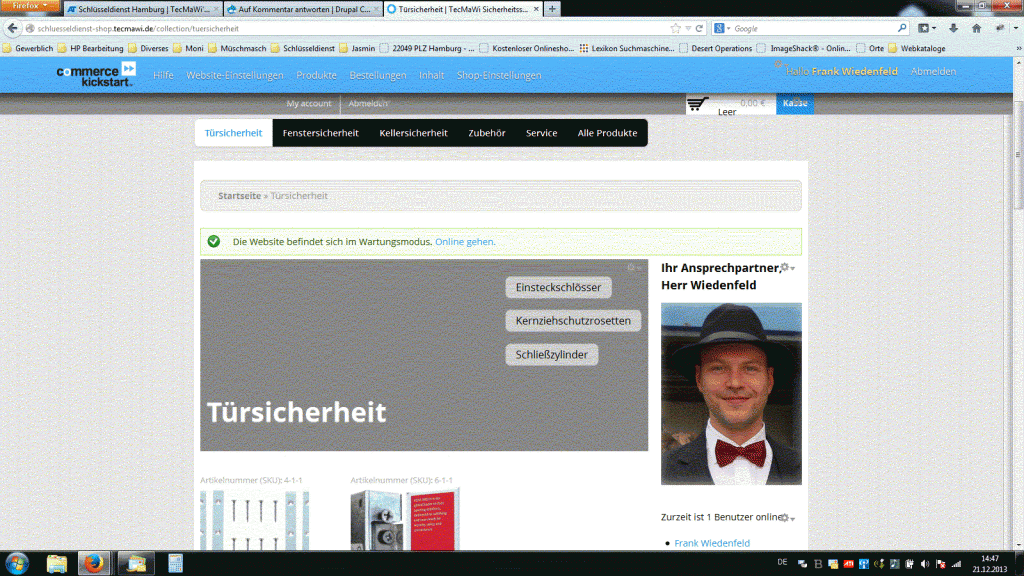The width and height of the screenshot is (1024, 576).
Task: Open the orange Firefox menu button
Action: coord(30,6)
